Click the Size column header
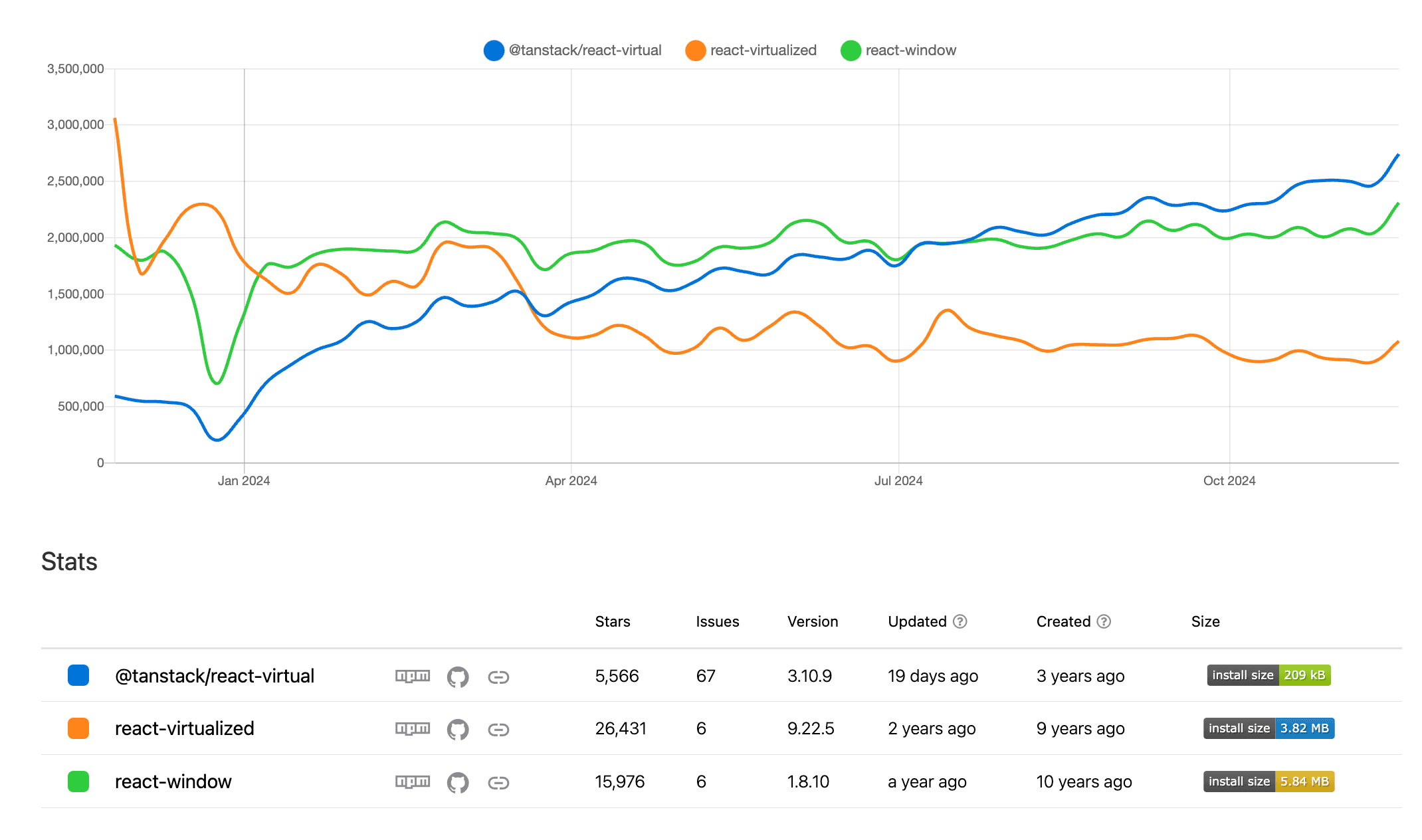1422x840 pixels. (1205, 621)
